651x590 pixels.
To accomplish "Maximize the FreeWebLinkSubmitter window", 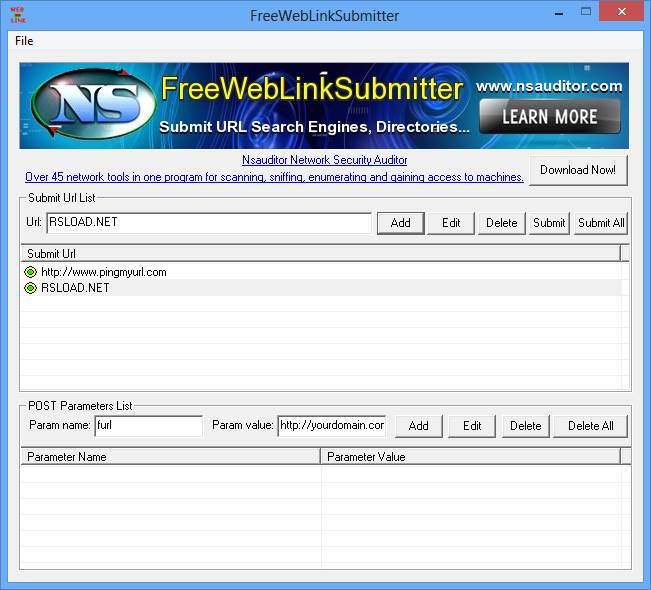I will tap(586, 12).
